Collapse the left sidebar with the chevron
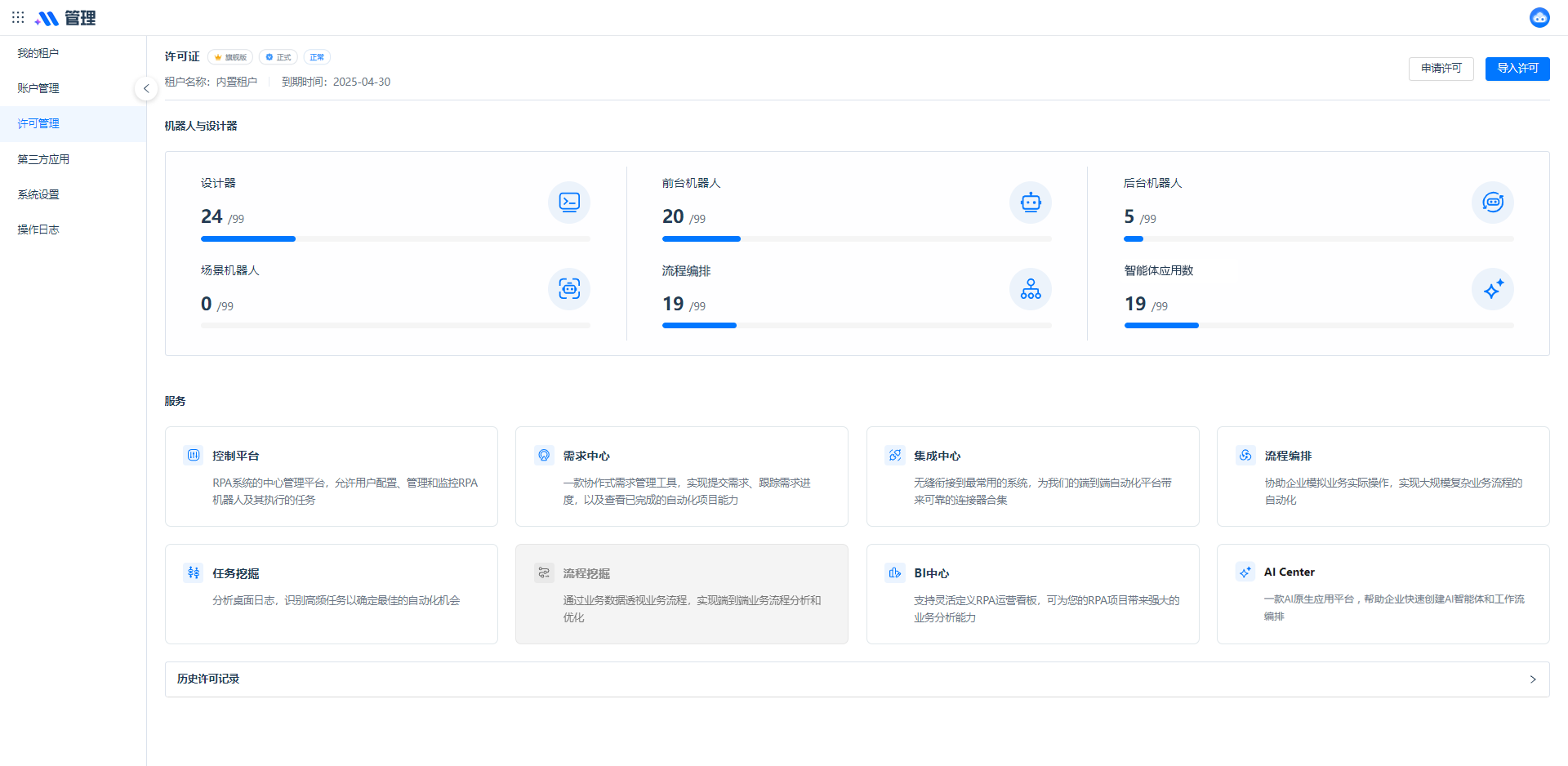Viewport: 1568px width, 766px height. 146,88
